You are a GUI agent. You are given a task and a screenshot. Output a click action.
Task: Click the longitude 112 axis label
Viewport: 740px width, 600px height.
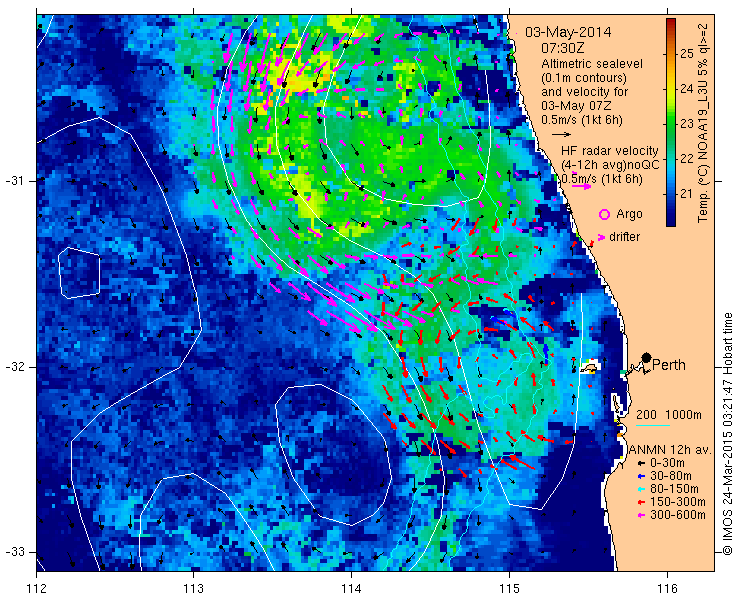click(37, 589)
